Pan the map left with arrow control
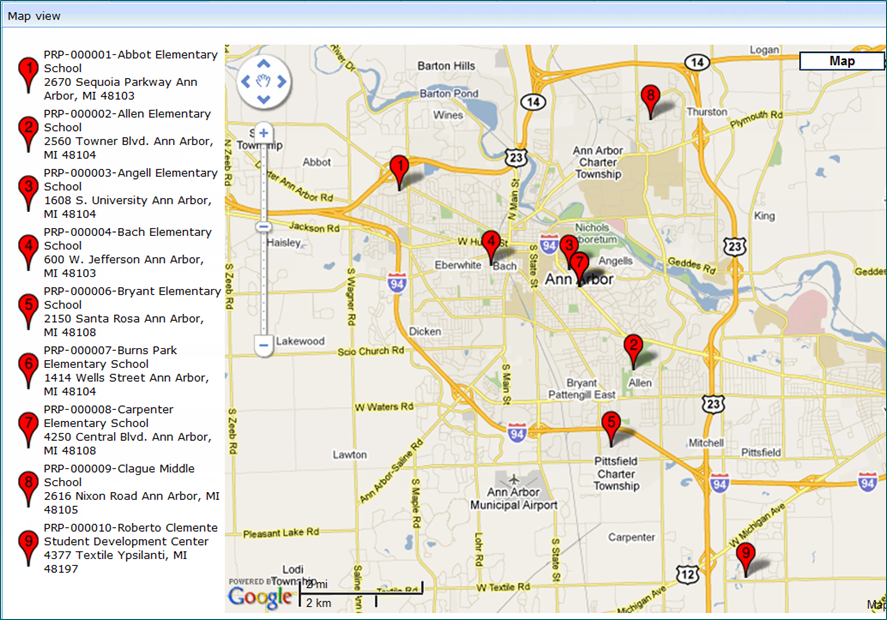 [x=246, y=82]
